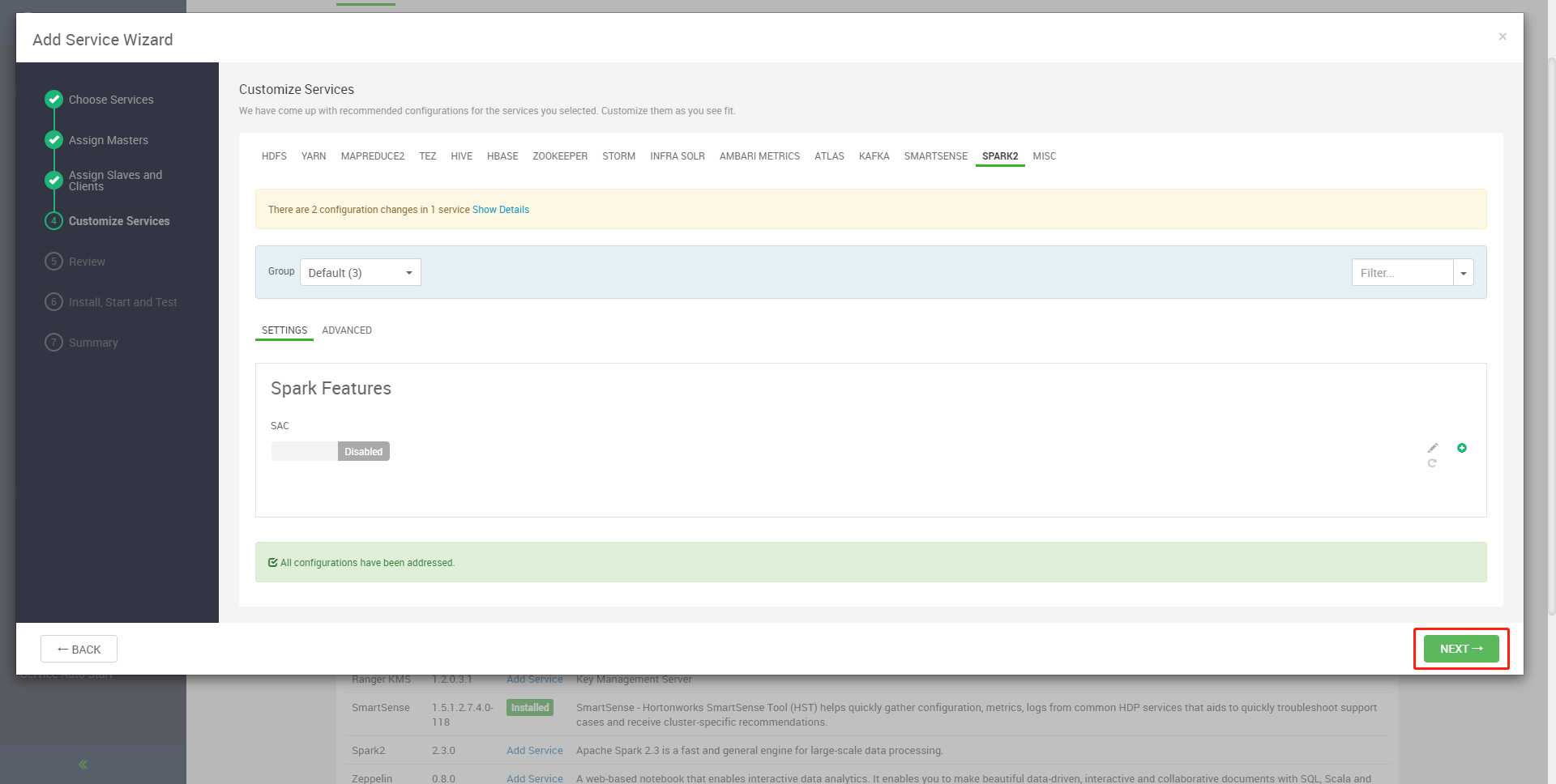Go to Assign Masters wizard step
1556x784 pixels.
tap(109, 140)
